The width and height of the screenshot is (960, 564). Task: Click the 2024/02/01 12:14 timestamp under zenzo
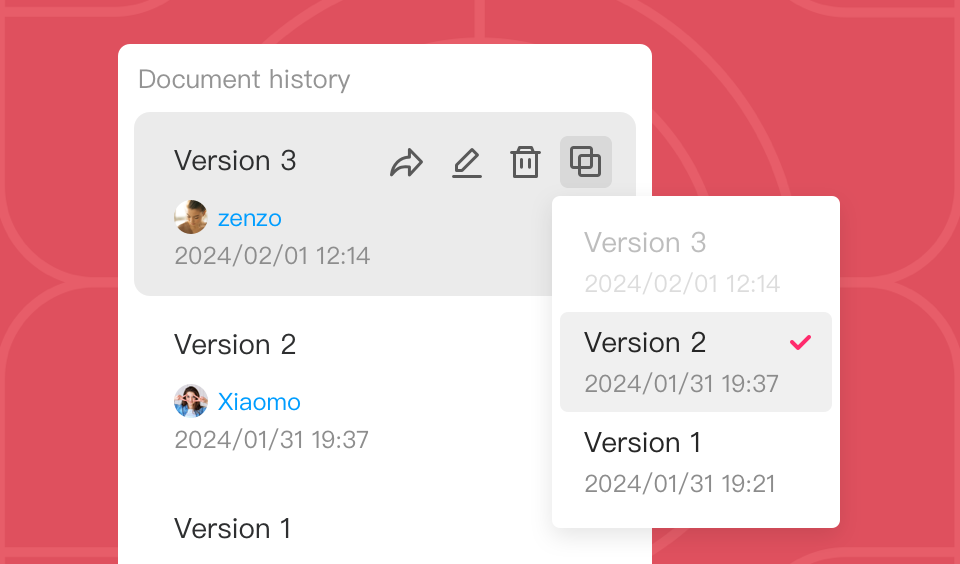[272, 255]
